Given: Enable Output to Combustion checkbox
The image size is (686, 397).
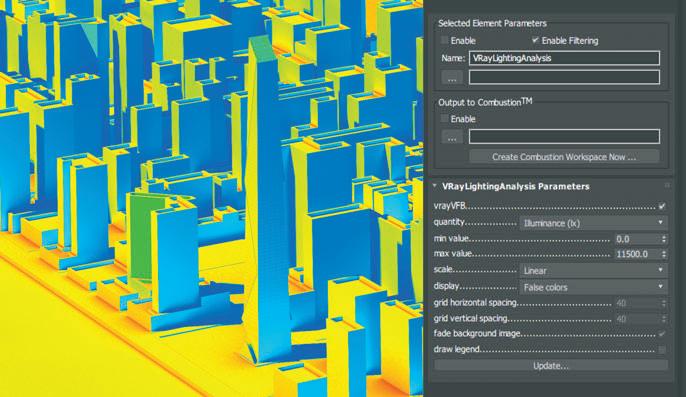Looking at the screenshot, I should pos(444,119).
